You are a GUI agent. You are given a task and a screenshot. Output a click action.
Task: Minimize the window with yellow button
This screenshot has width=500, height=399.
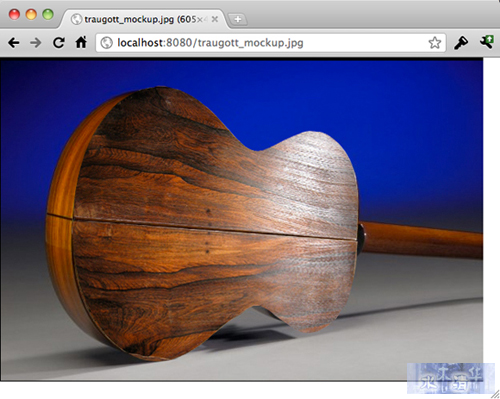pos(31,14)
